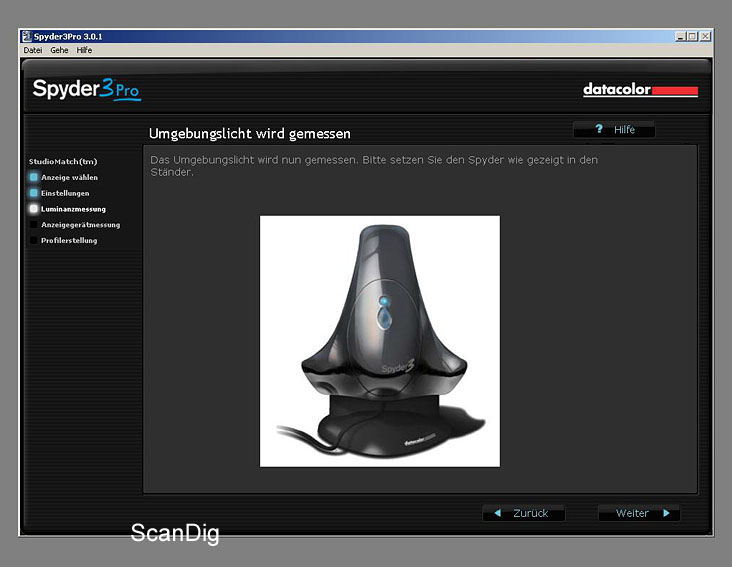This screenshot has height=567, width=732.
Task: Click the Spyder3Pro logo
Action: point(86,89)
